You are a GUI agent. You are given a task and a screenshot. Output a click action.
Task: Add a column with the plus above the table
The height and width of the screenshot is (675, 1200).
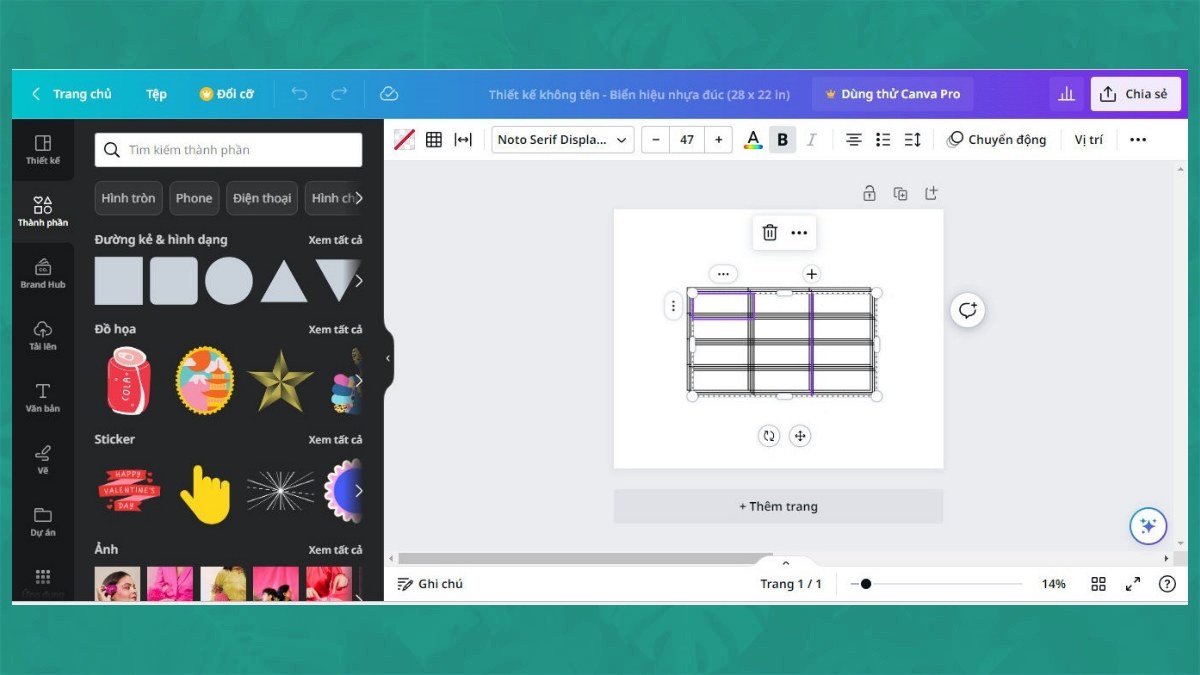pos(811,274)
